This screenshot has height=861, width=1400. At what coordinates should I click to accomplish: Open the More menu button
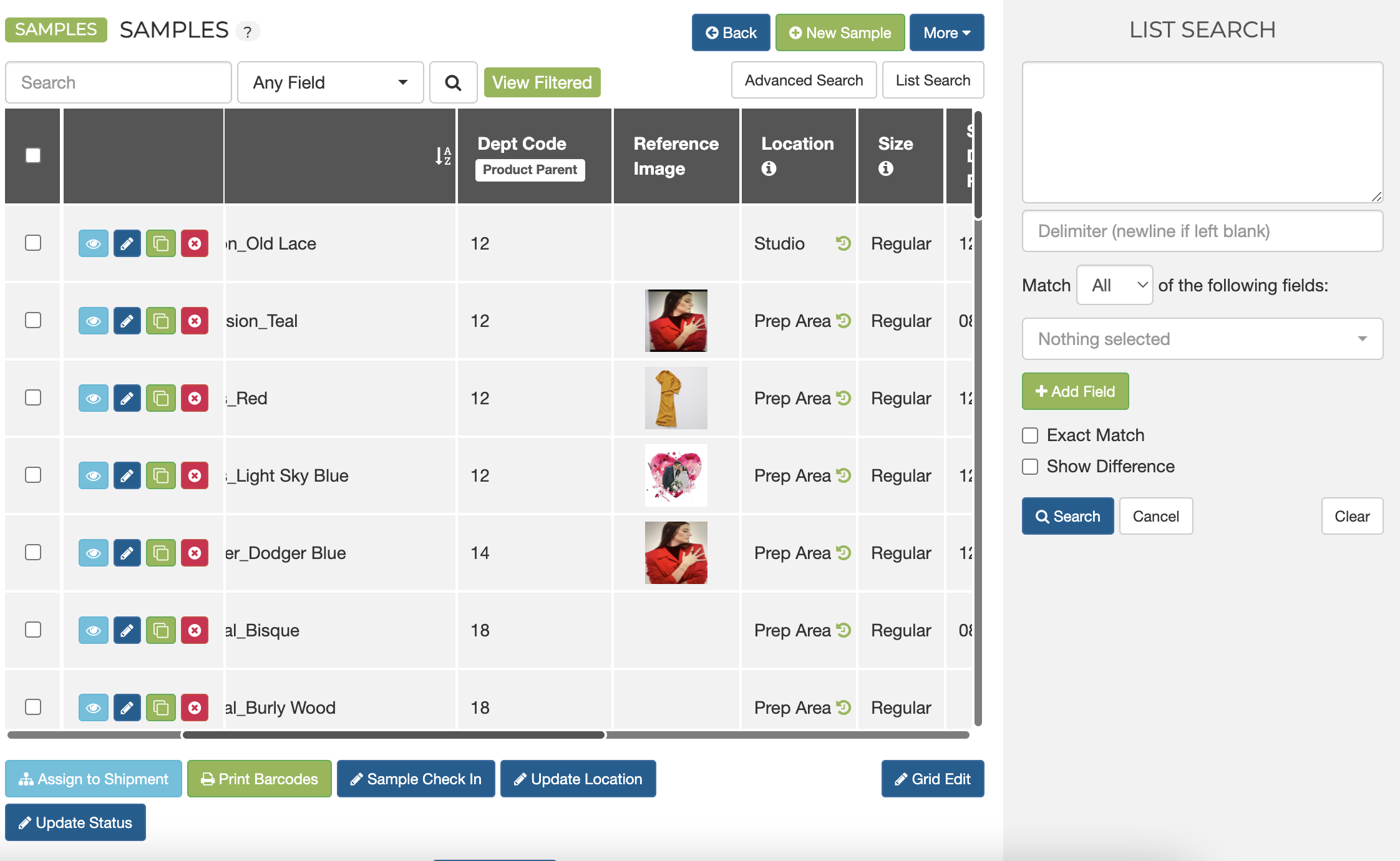(x=946, y=32)
